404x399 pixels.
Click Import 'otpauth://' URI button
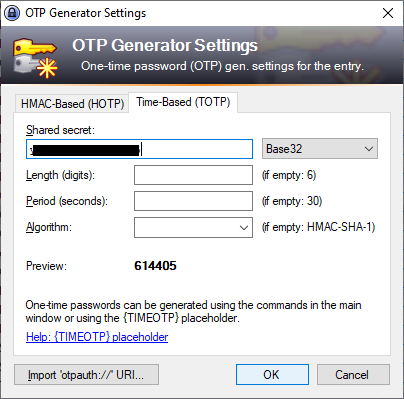[86, 375]
